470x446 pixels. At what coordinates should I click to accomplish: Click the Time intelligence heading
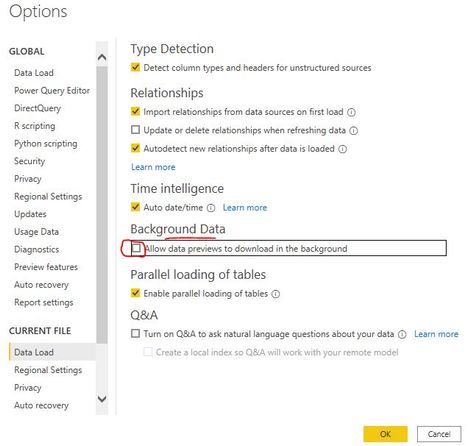coord(177,189)
